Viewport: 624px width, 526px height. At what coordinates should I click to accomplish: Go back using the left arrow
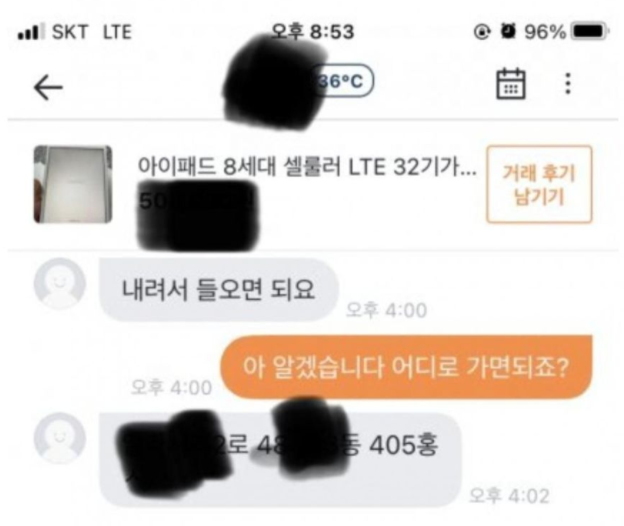click(48, 87)
